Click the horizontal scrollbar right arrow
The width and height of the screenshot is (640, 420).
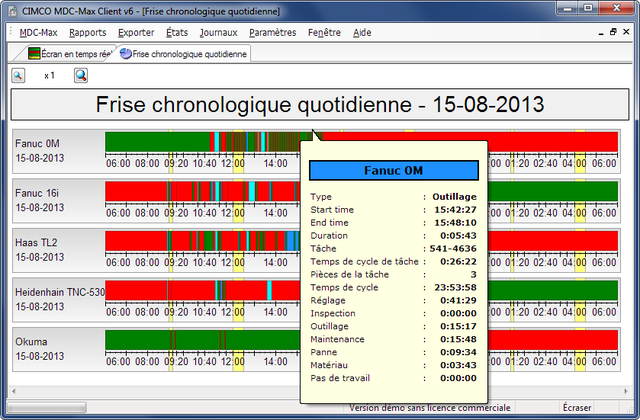coord(626,391)
